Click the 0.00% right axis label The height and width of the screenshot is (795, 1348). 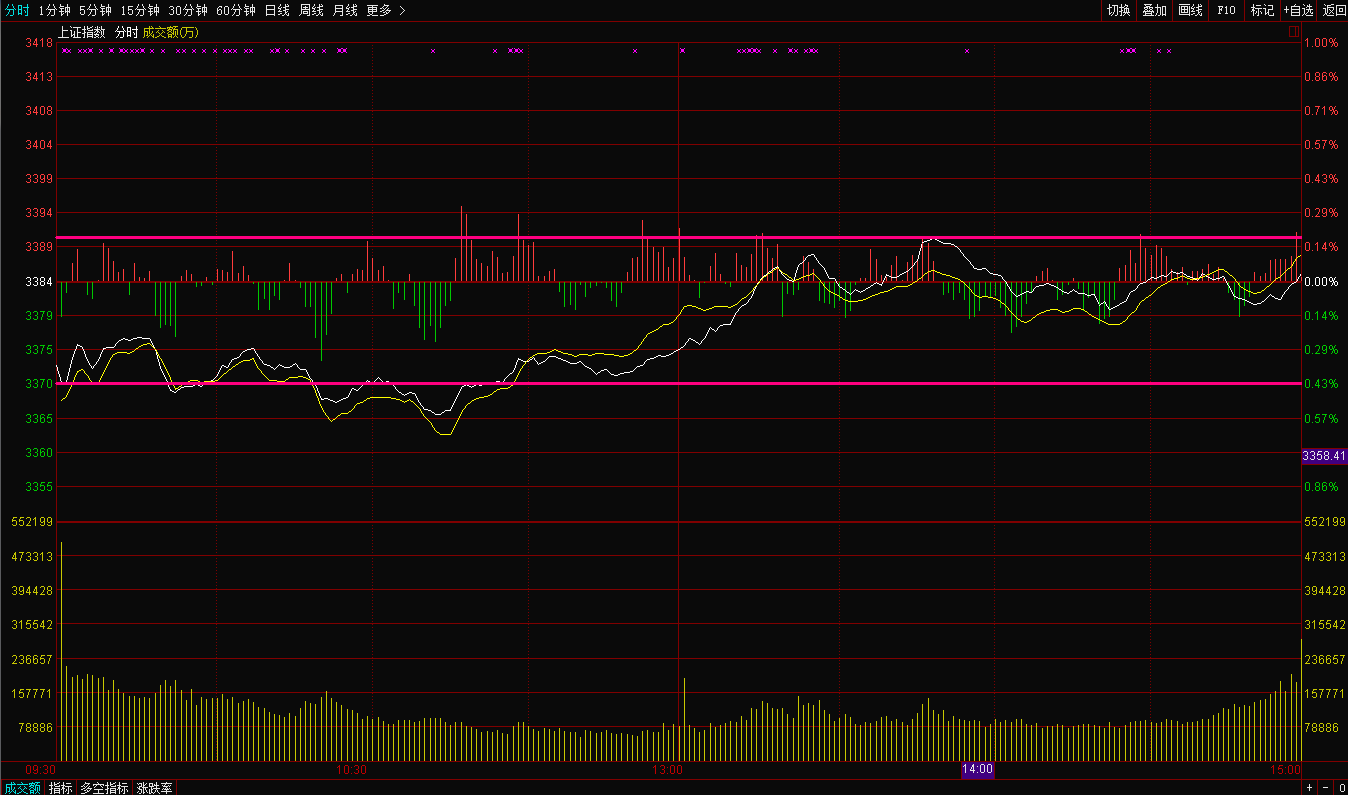click(x=1321, y=282)
